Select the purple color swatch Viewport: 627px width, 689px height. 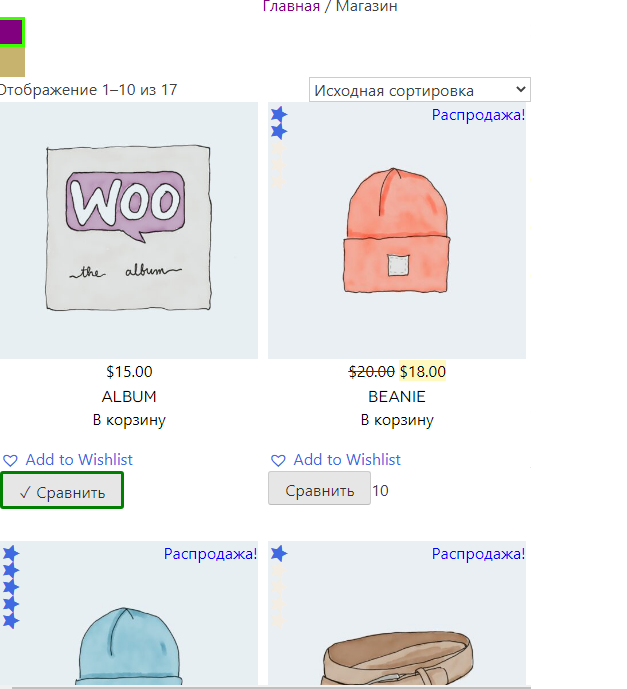pyautogui.click(x=11, y=32)
